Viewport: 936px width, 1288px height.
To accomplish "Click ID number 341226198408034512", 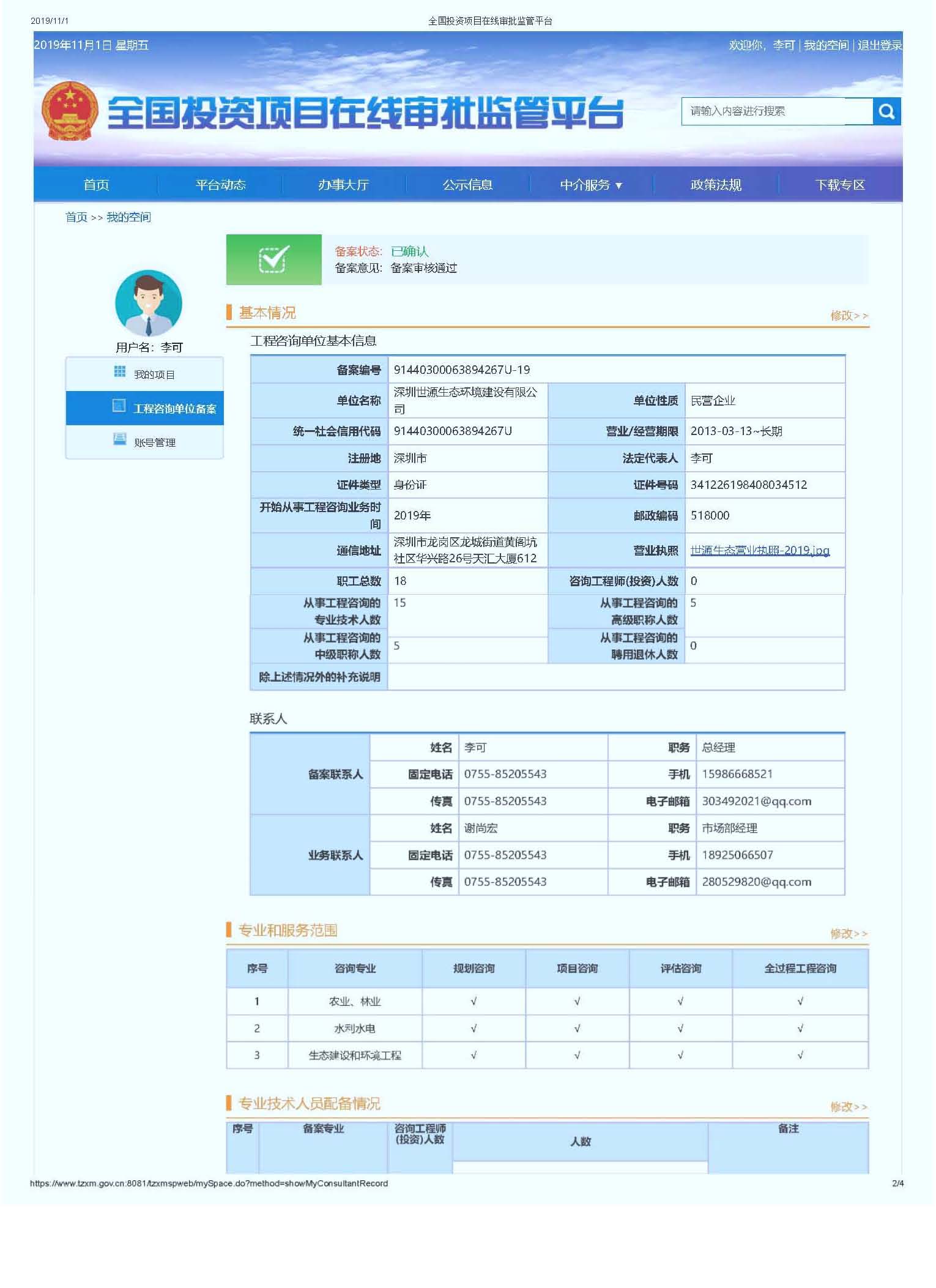I will point(749,485).
